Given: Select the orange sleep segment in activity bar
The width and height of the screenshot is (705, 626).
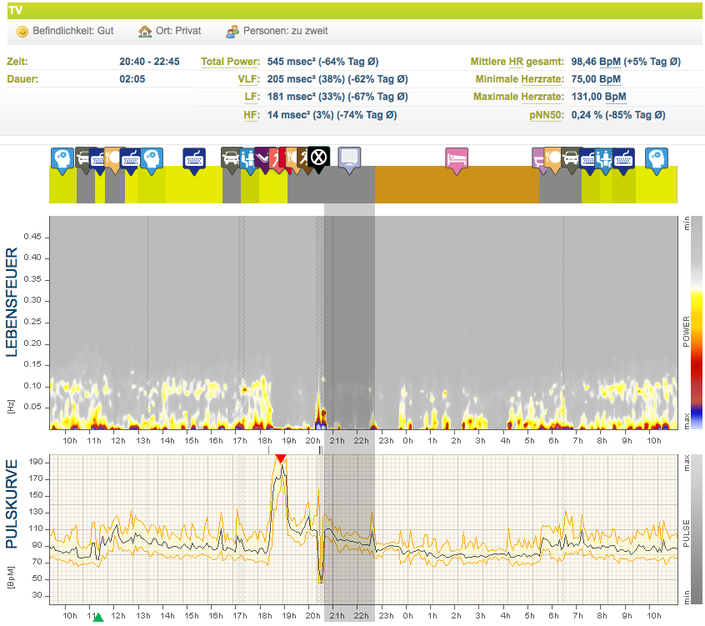Looking at the screenshot, I should [x=456, y=185].
